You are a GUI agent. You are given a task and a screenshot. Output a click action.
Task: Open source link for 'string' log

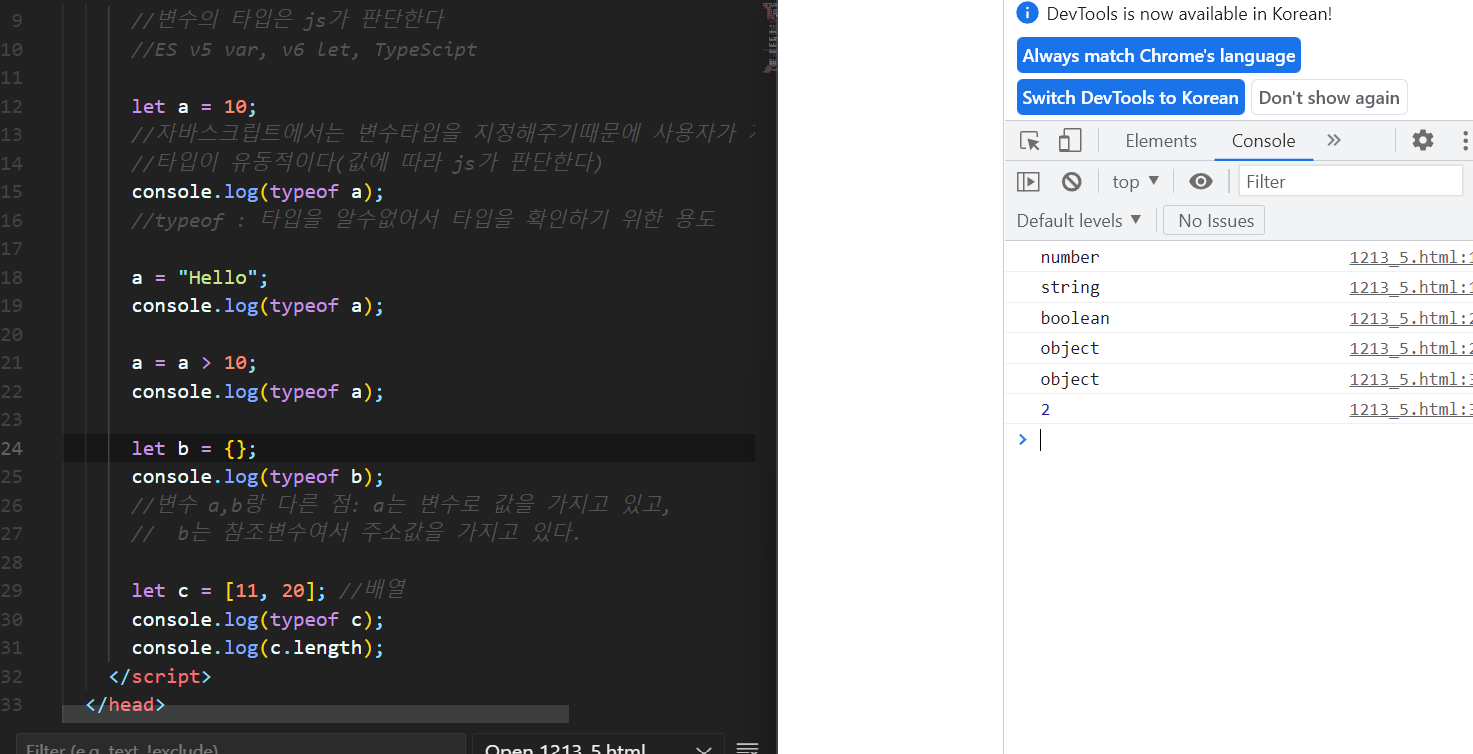[x=1410, y=287]
